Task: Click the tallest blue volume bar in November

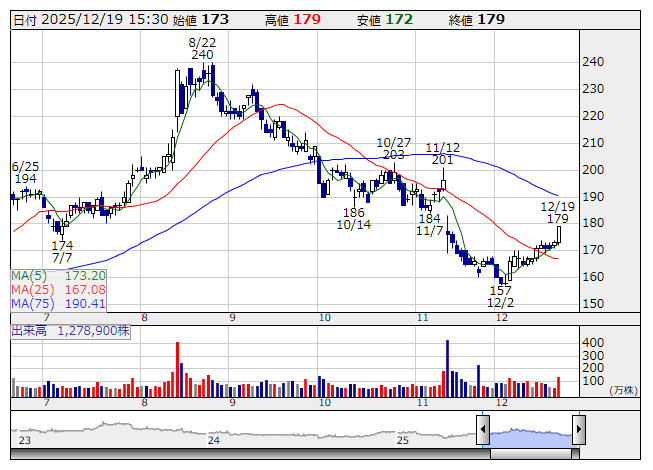Action: pos(448,368)
